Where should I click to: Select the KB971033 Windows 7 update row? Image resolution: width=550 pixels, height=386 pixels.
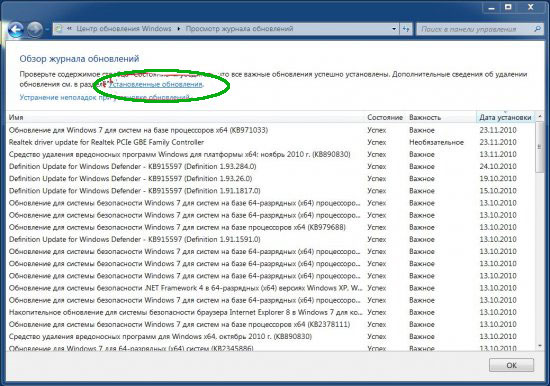click(x=271, y=130)
